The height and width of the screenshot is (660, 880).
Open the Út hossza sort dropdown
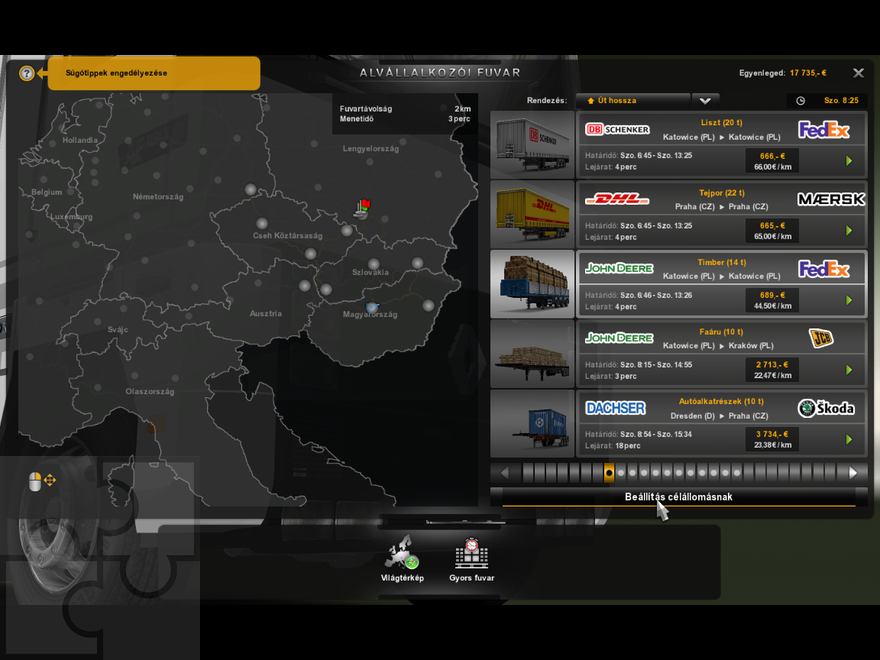coord(633,100)
